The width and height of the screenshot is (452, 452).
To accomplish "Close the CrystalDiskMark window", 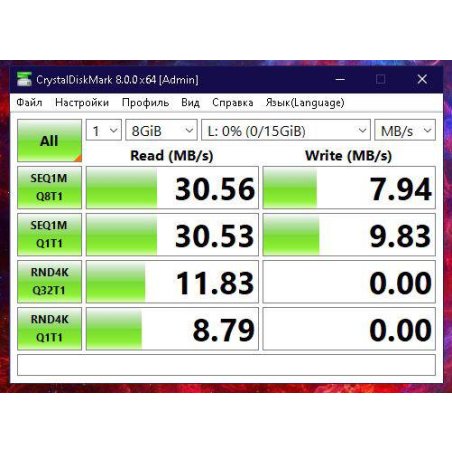I will [x=422, y=79].
